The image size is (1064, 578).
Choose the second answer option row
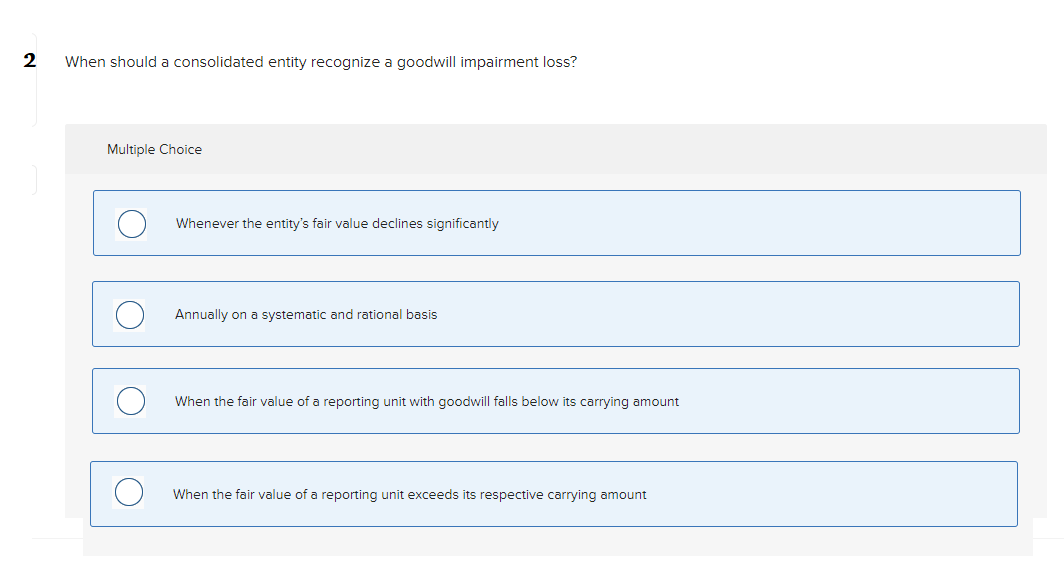click(x=556, y=313)
